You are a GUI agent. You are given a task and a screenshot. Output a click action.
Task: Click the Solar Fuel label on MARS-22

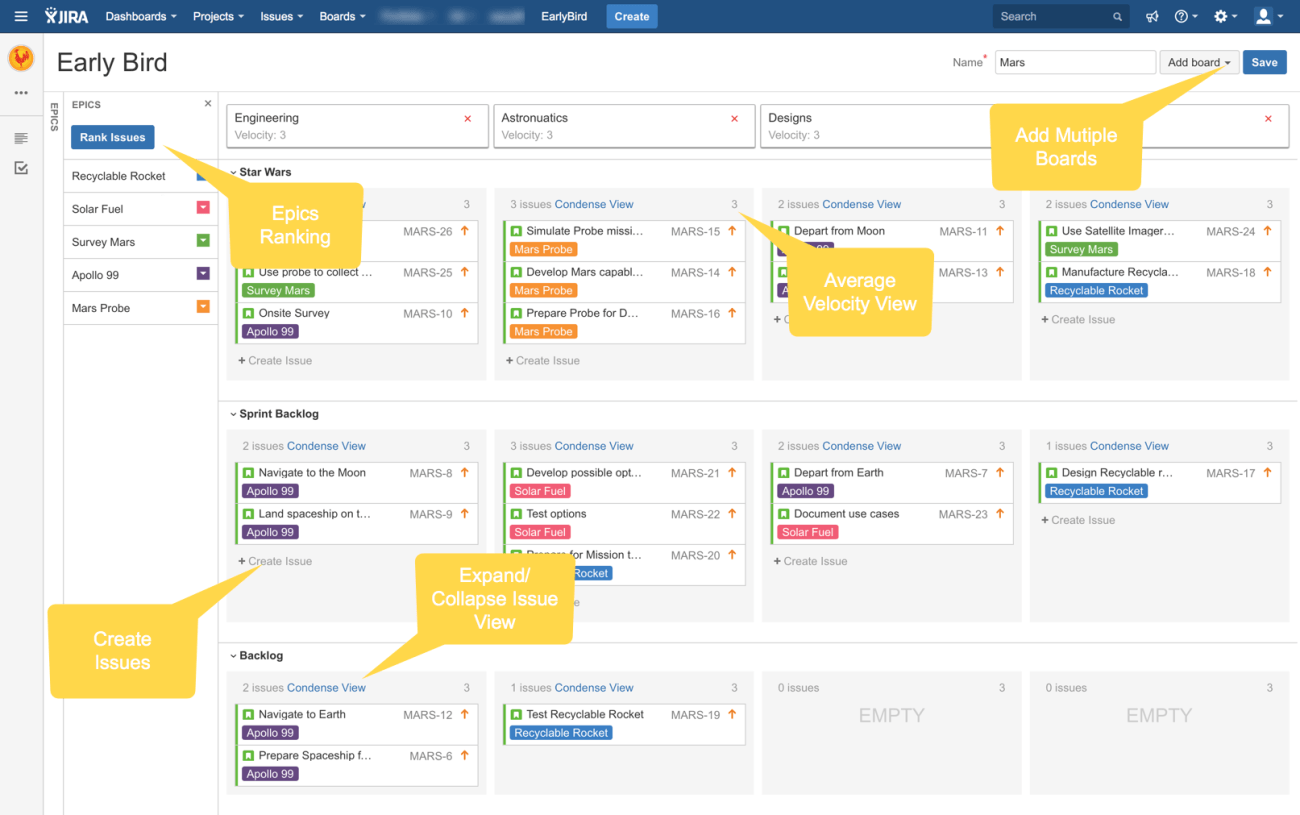(x=540, y=532)
